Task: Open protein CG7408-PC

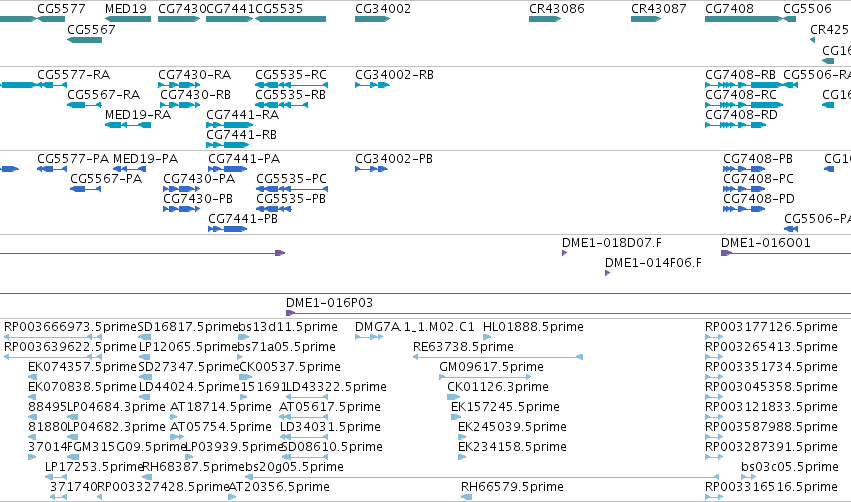Action: click(744, 189)
